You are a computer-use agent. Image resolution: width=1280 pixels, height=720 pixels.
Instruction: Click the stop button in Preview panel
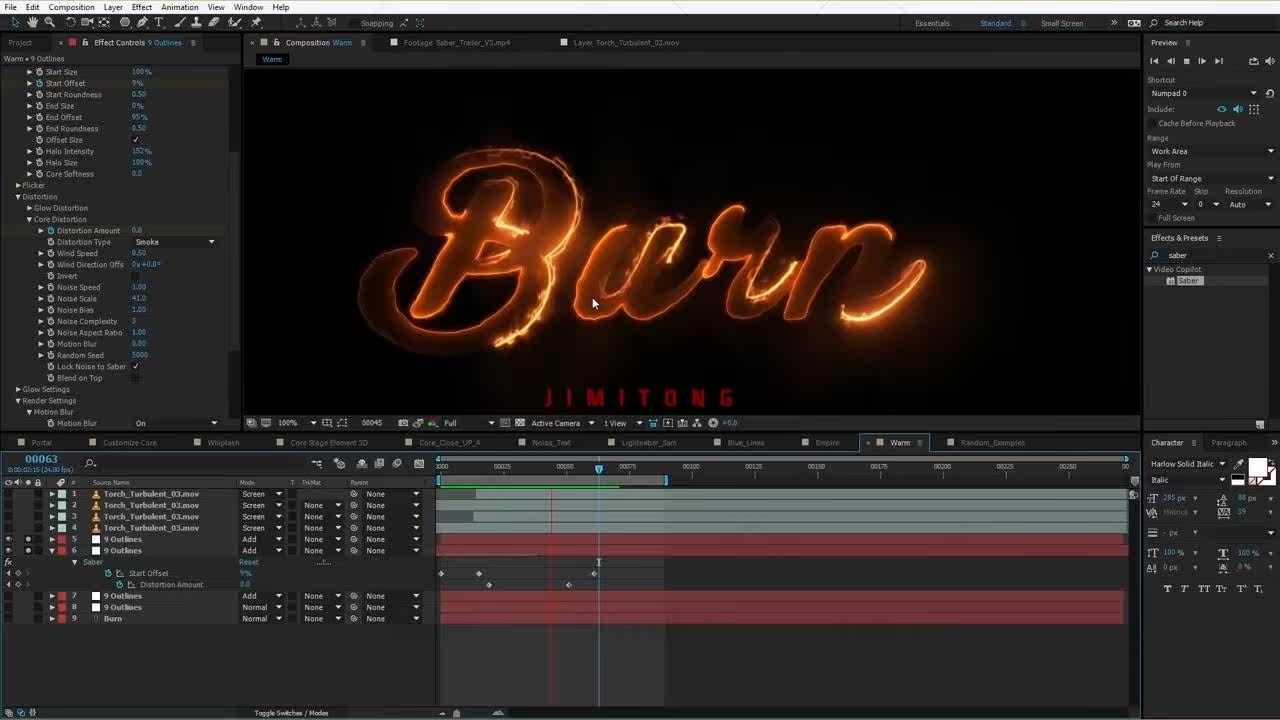[1187, 61]
